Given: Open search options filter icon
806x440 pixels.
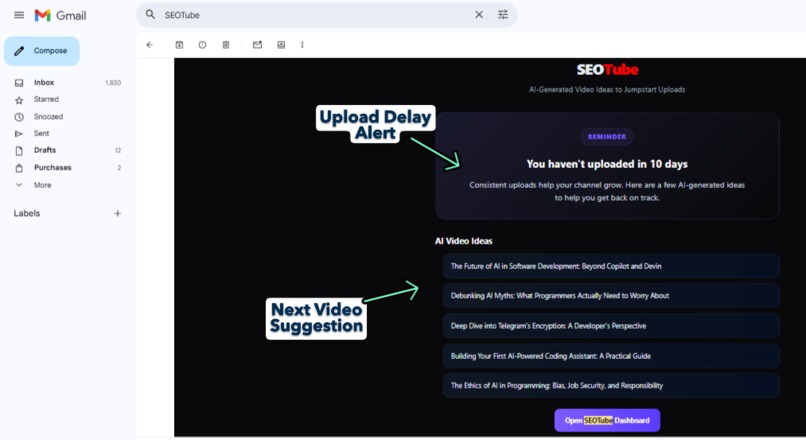Looking at the screenshot, I should click(x=503, y=15).
